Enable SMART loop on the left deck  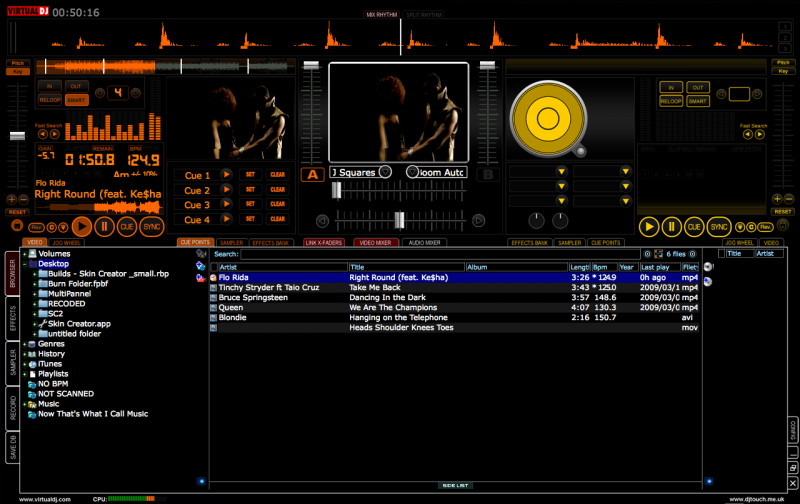click(76, 100)
